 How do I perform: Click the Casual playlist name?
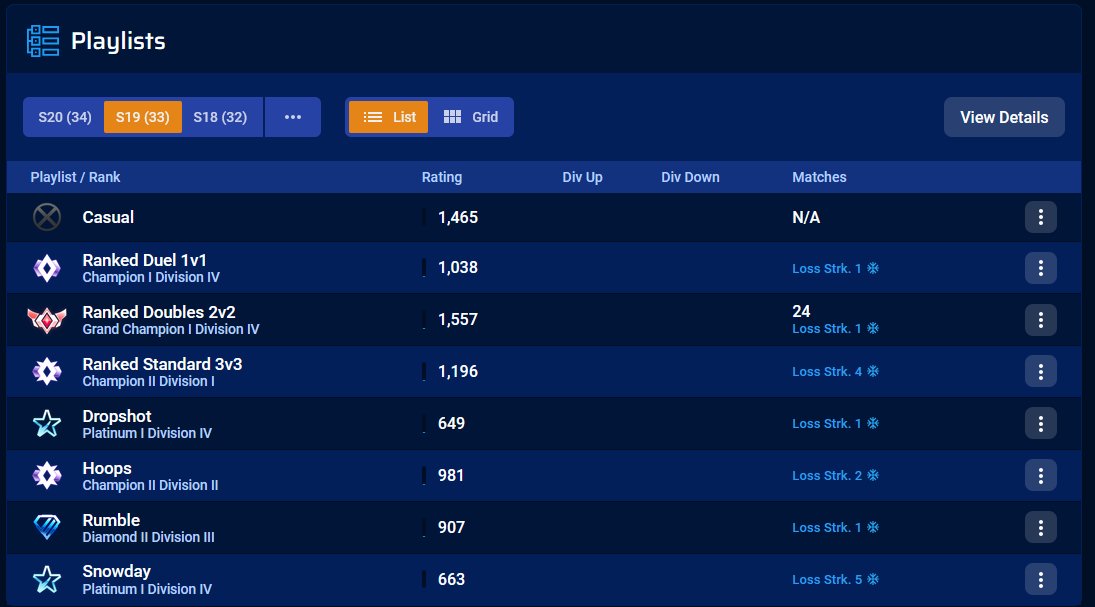(108, 217)
